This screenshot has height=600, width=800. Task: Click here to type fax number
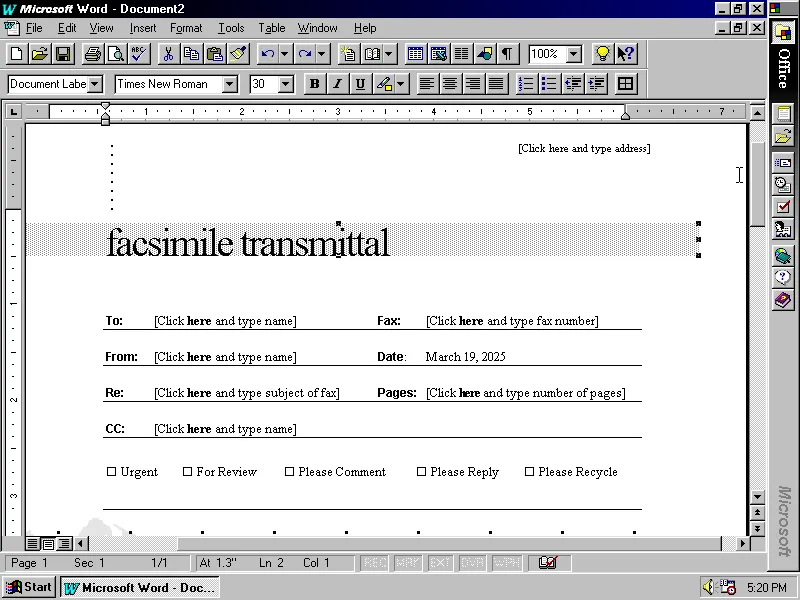coord(511,320)
